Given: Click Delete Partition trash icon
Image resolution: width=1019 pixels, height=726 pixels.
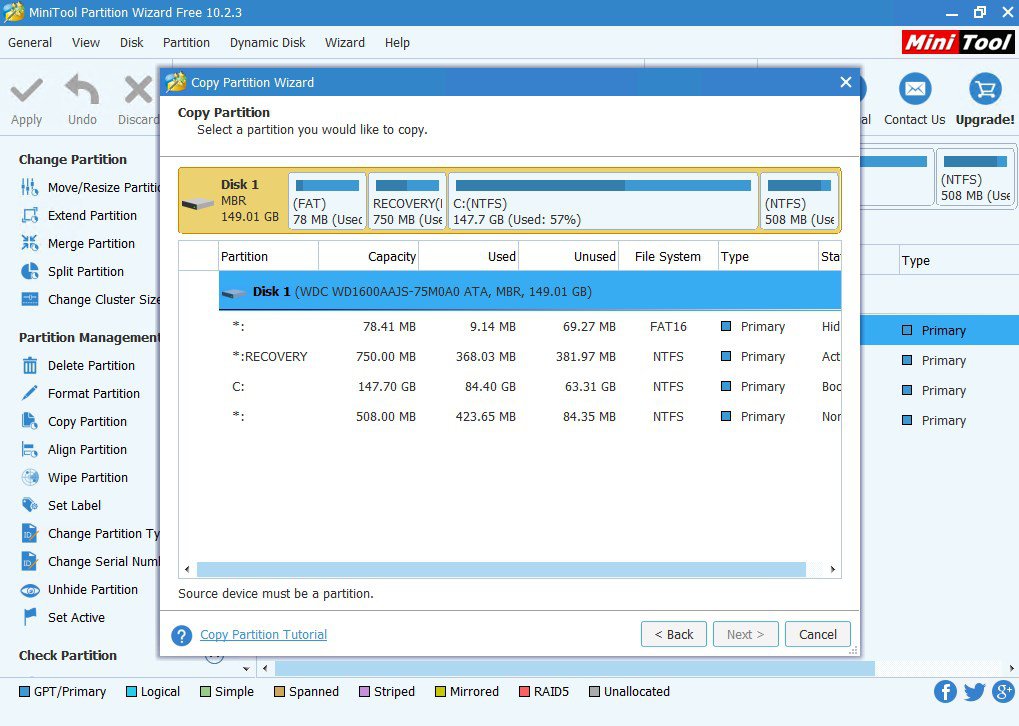Looking at the screenshot, I should click(29, 365).
